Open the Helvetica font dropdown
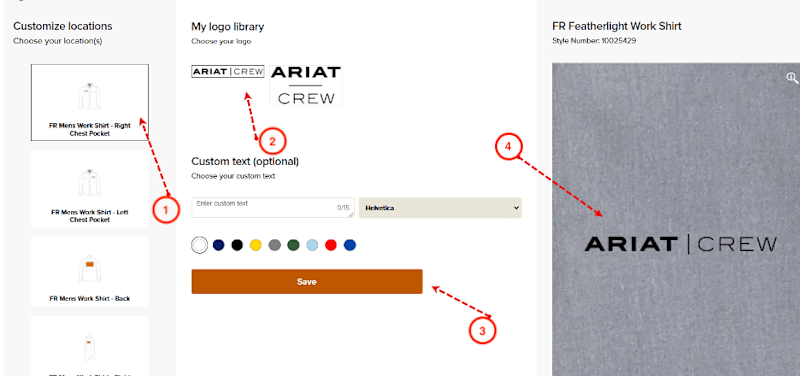 [x=440, y=208]
